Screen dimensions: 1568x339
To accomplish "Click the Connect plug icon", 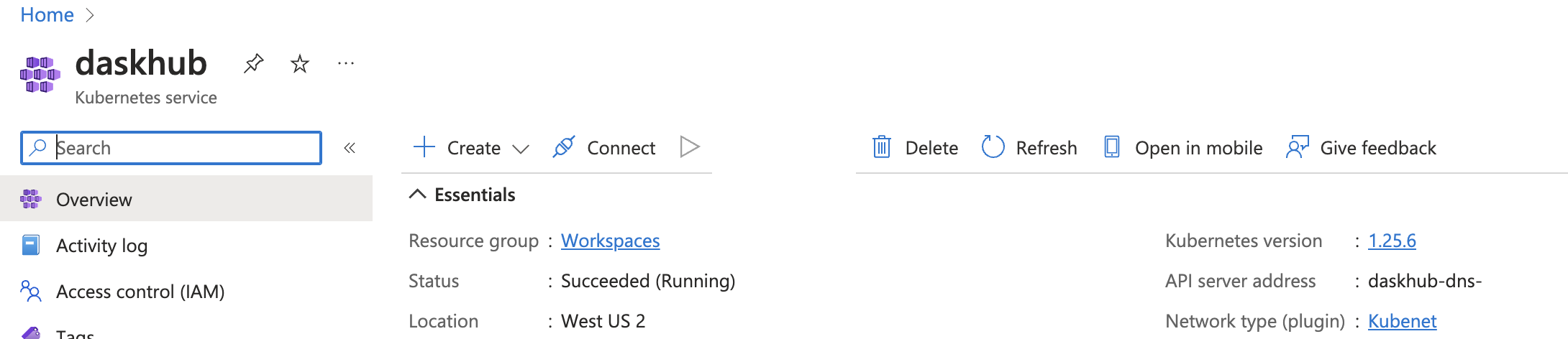I will coord(564,147).
